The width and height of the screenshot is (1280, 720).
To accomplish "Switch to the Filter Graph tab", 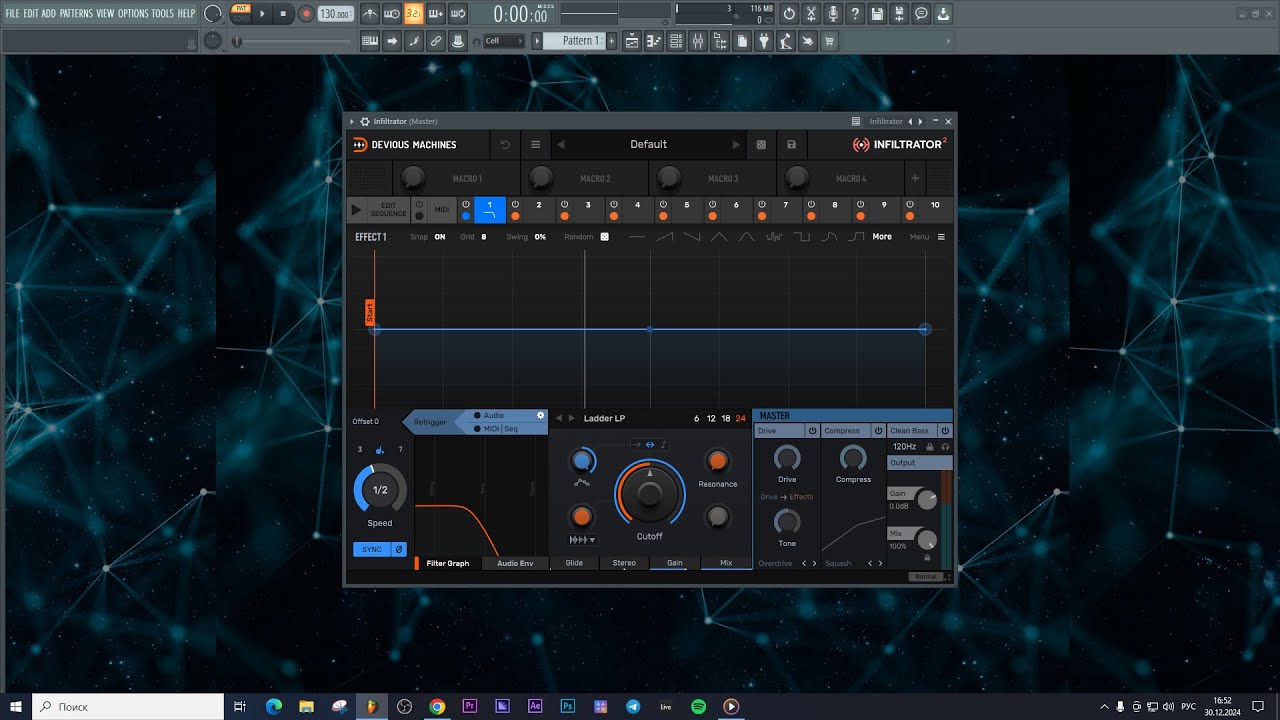I will point(447,563).
